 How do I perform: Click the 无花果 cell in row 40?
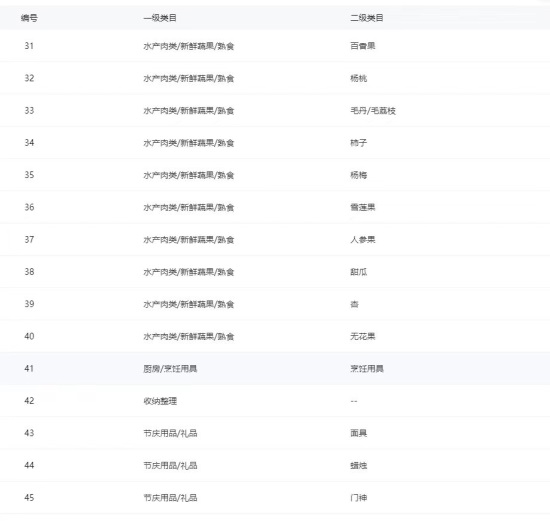click(363, 336)
